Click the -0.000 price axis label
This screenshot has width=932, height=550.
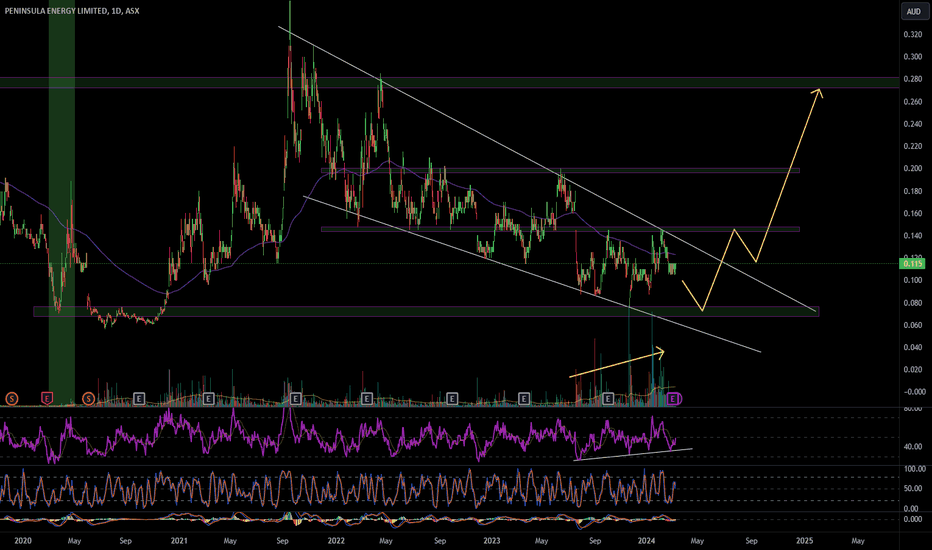pos(913,392)
